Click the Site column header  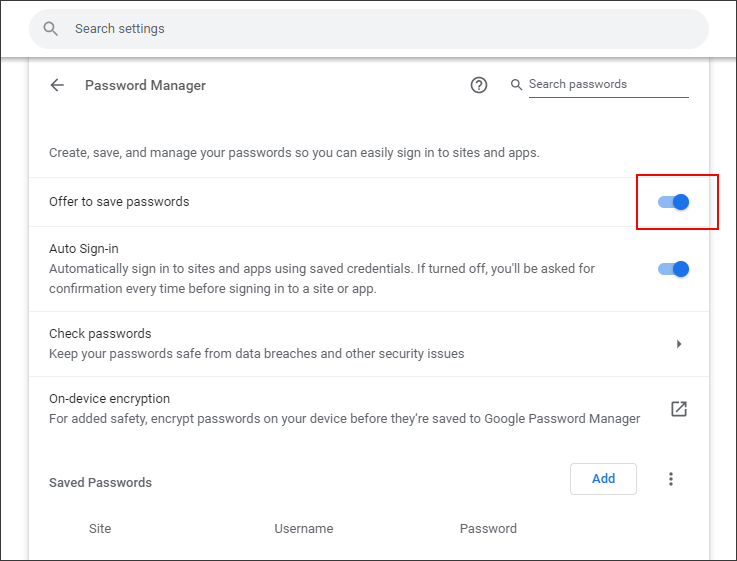coord(100,529)
